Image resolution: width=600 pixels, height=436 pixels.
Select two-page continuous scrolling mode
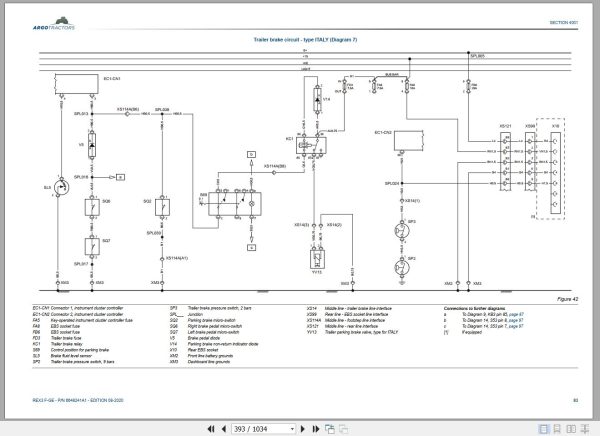(585, 429)
